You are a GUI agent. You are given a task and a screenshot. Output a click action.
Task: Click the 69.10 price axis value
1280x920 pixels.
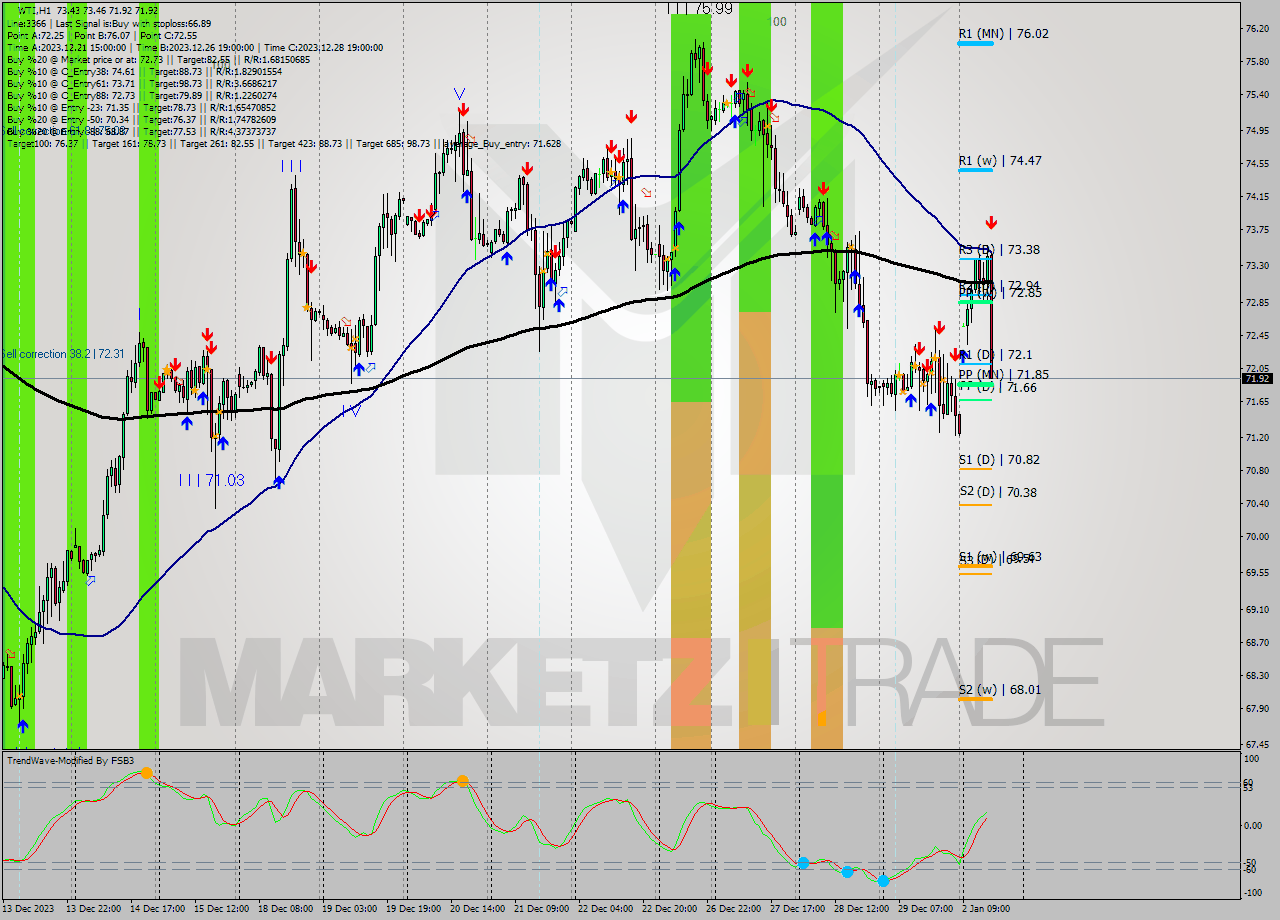point(1256,609)
